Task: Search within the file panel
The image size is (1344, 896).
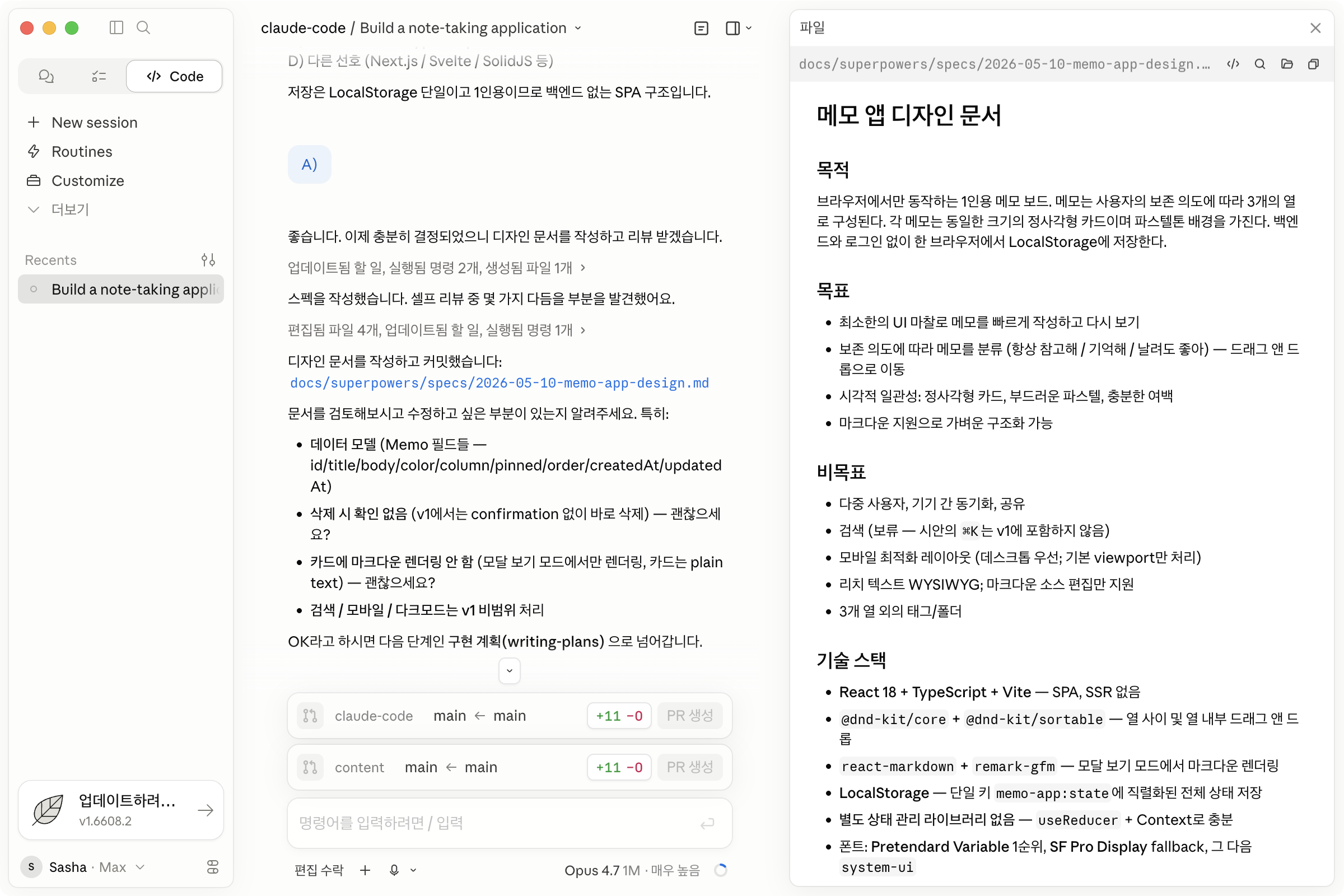Action: pos(1260,64)
